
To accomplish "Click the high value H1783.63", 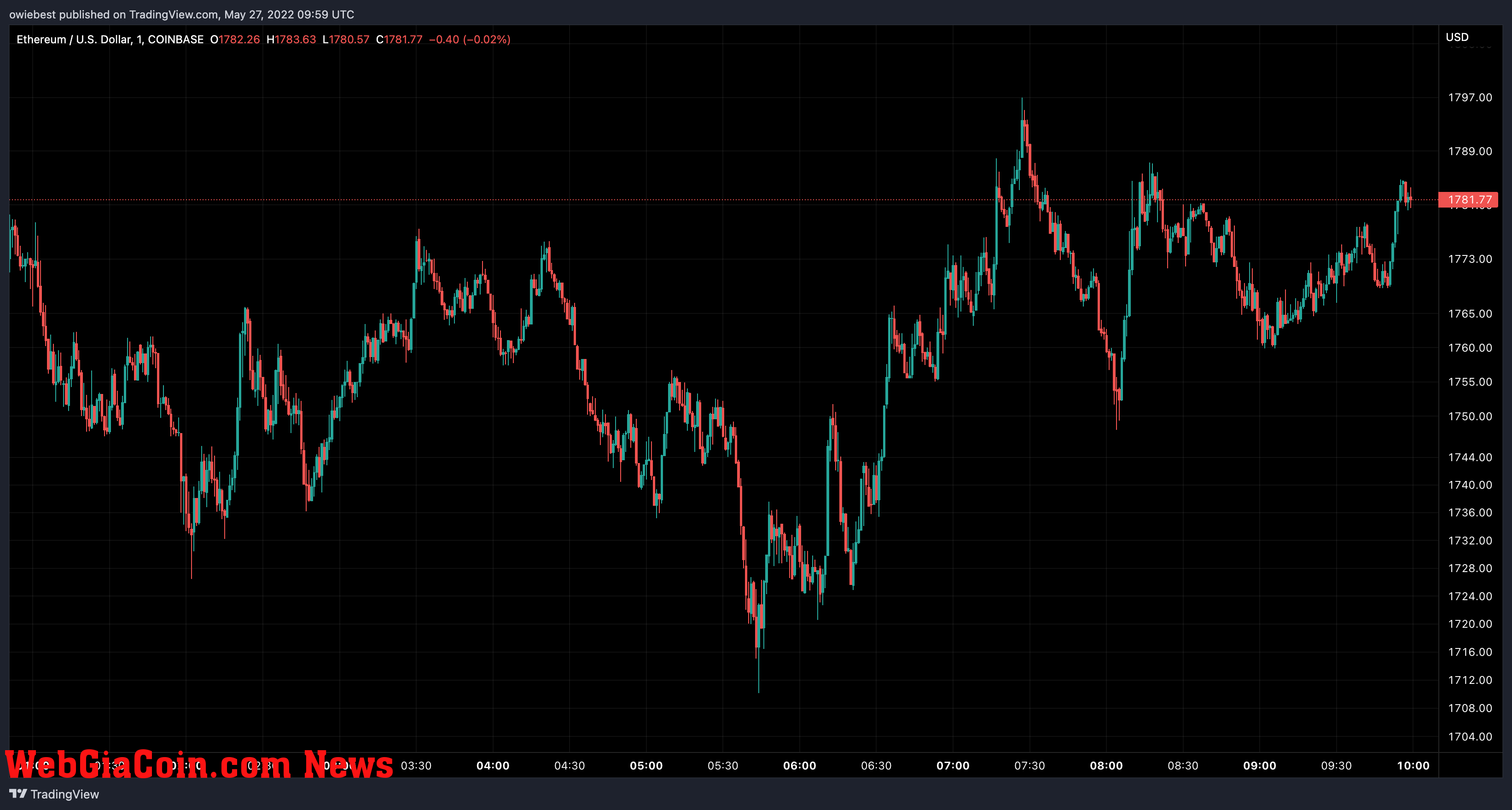I will (291, 39).
